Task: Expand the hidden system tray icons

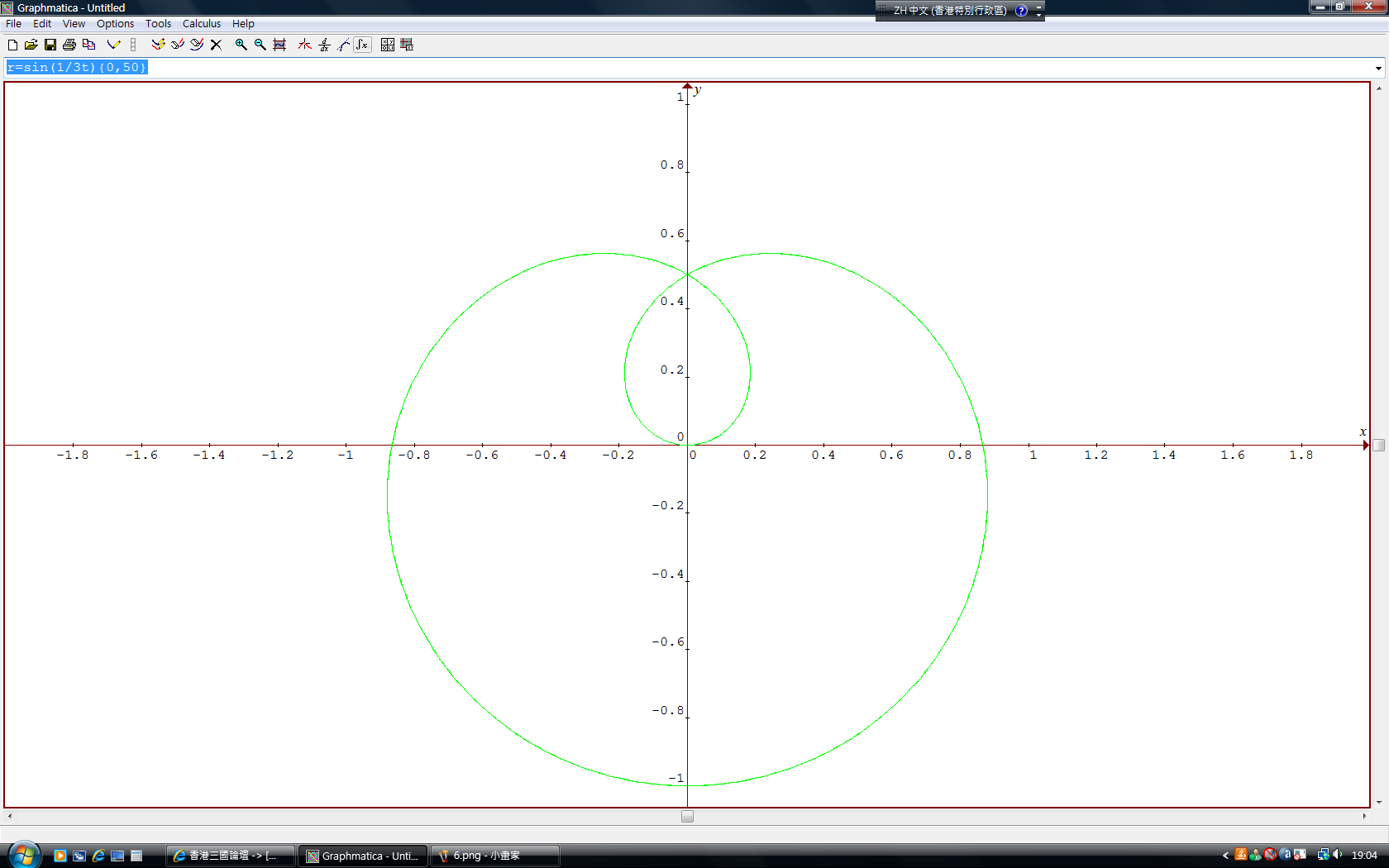Action: tap(1225, 856)
